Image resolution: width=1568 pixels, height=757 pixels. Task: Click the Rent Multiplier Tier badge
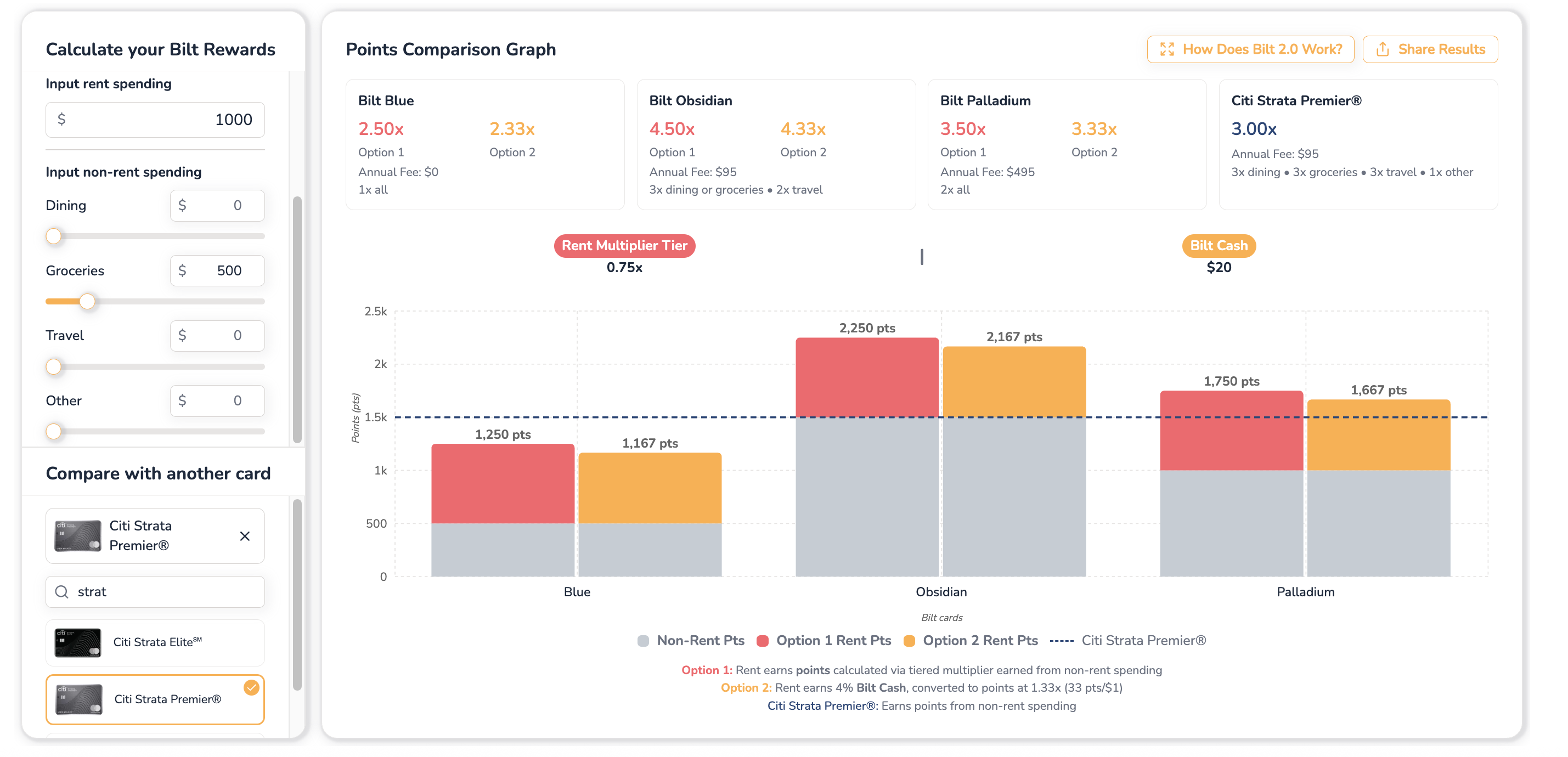point(624,245)
